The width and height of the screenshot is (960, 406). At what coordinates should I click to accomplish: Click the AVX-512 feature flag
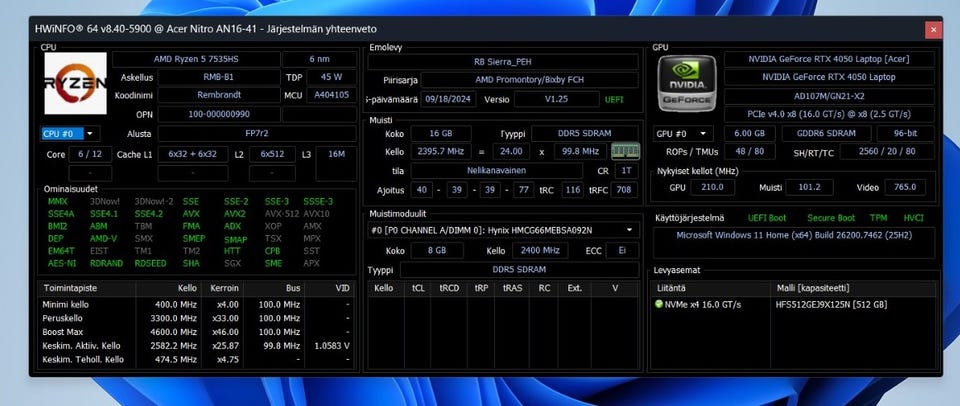tap(282, 214)
